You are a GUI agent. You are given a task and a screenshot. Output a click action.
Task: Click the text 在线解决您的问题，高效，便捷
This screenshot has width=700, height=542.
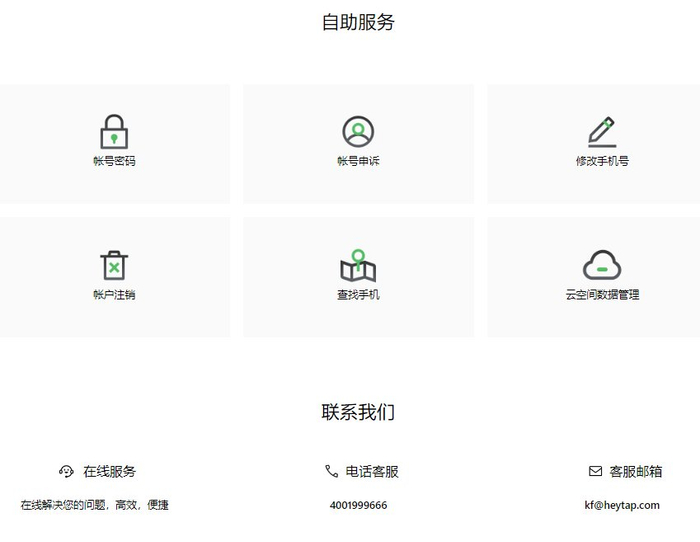point(95,505)
